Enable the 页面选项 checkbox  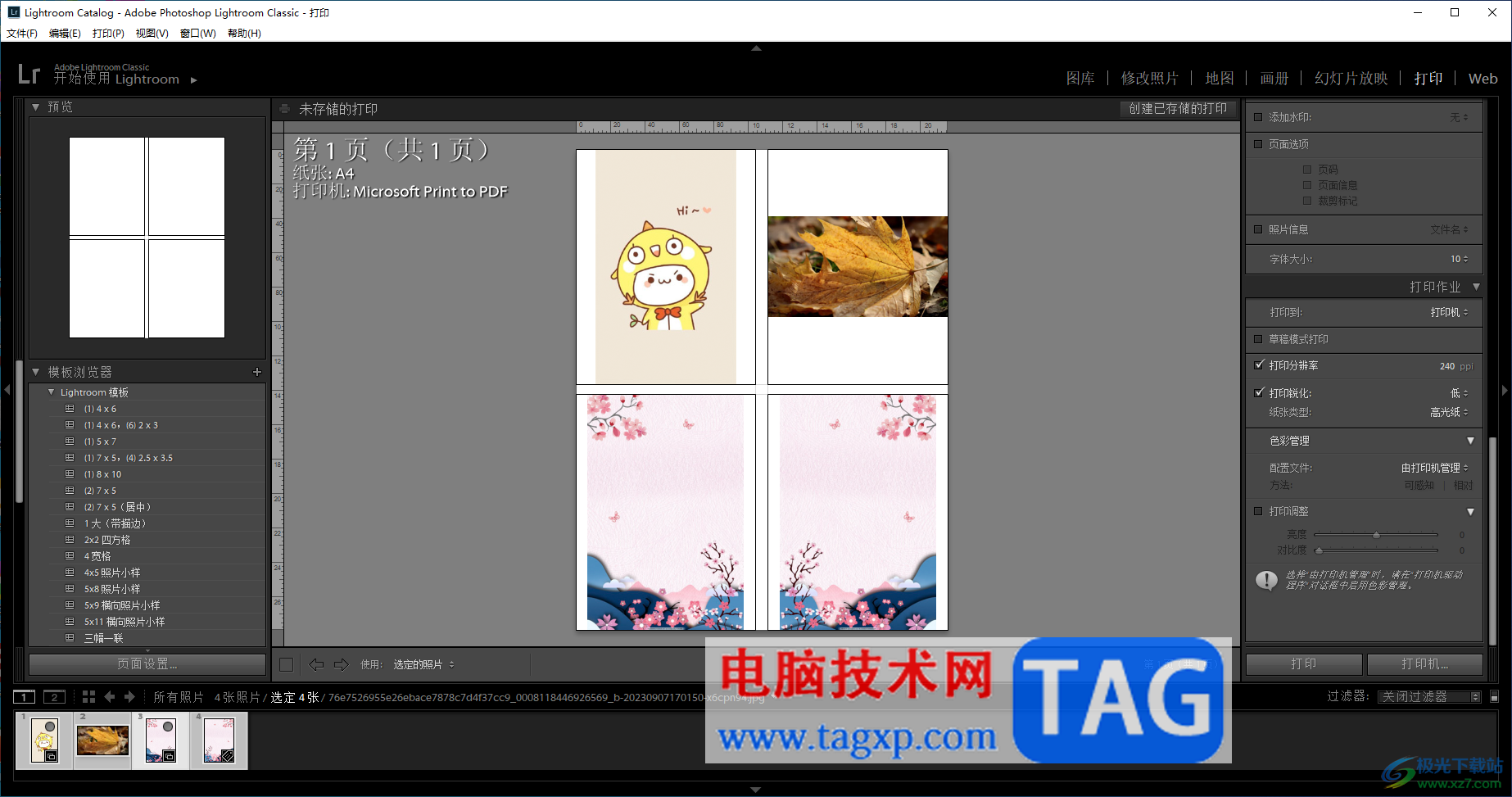click(1258, 144)
